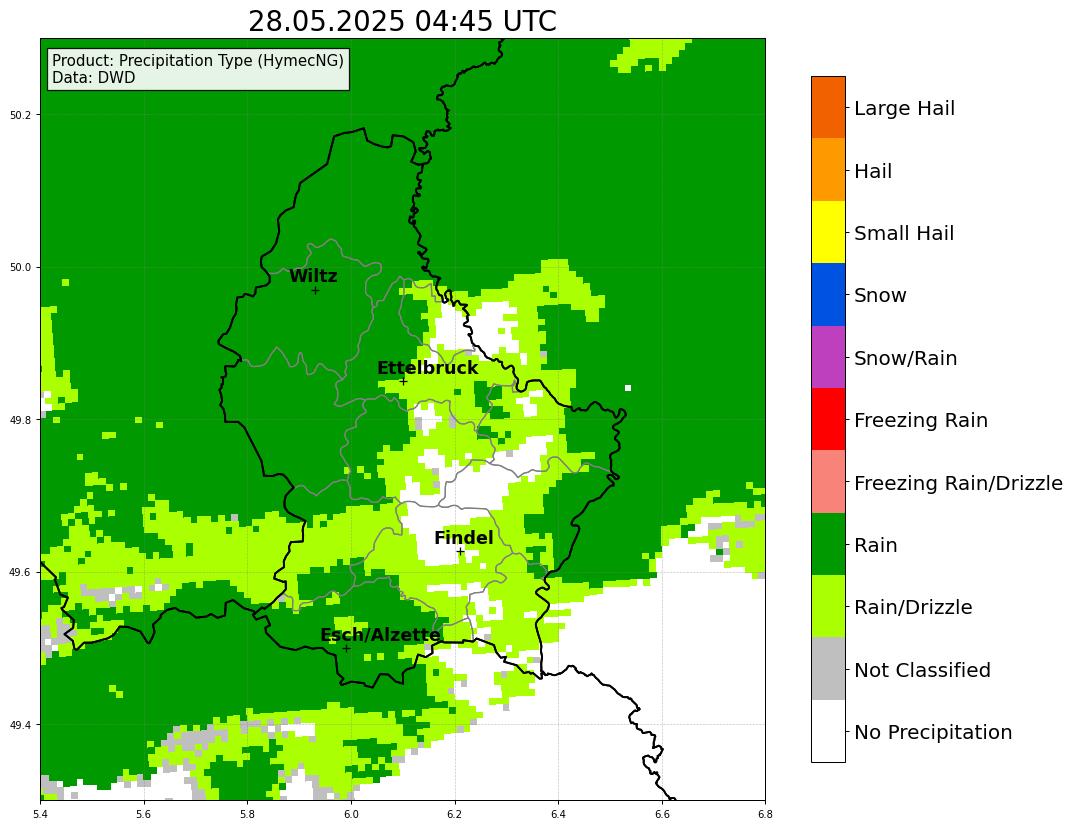Click the 5.6 longitude tick label
1072x828 pixels.
click(144, 814)
